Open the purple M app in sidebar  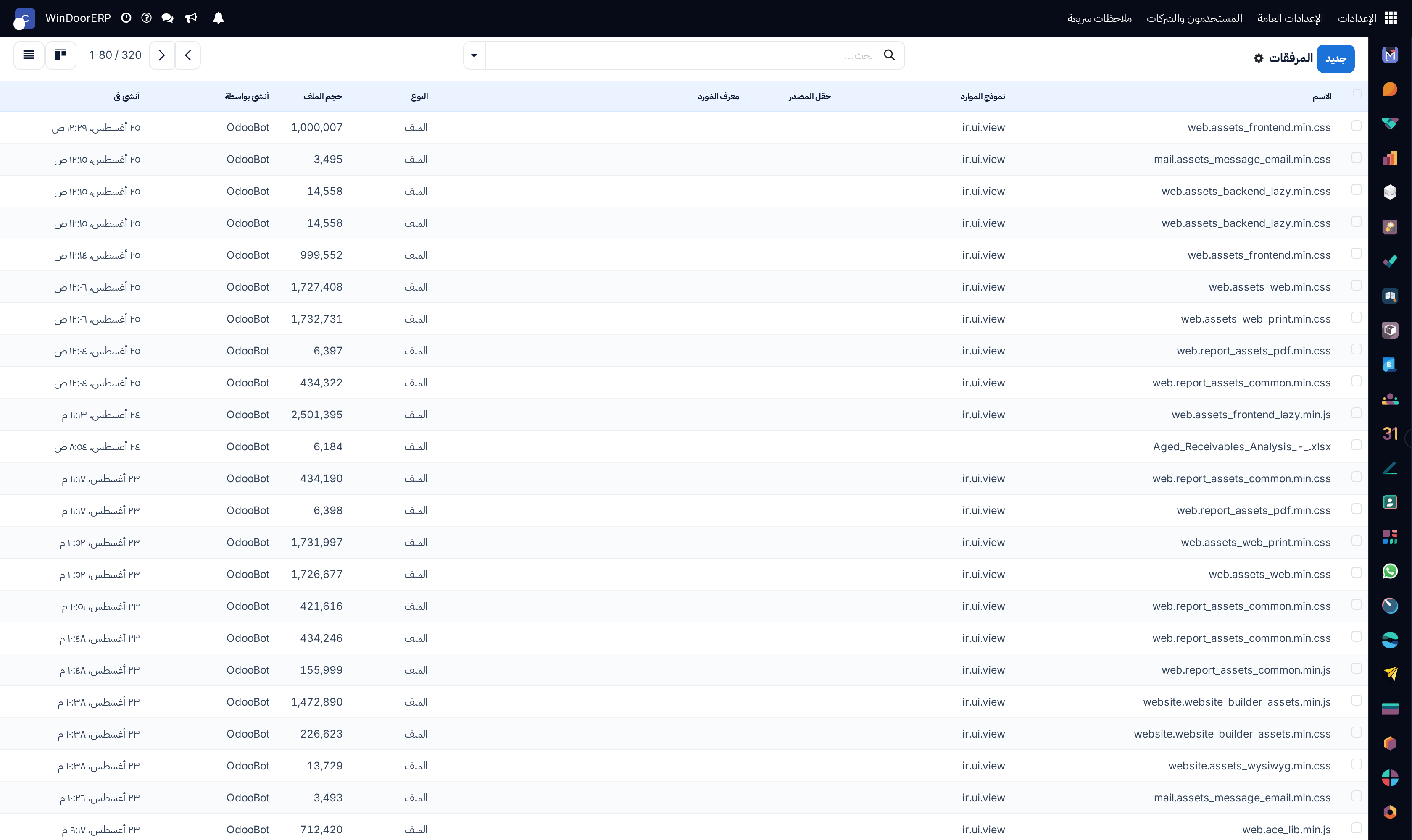pos(1390,55)
